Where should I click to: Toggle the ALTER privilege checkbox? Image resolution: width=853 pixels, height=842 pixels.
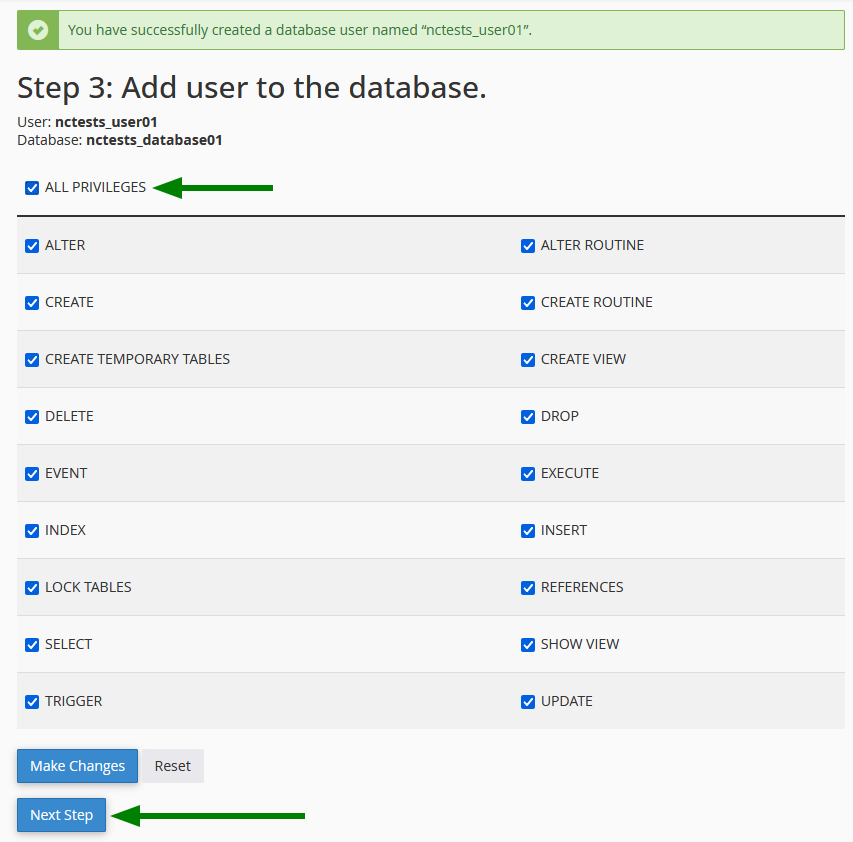pos(32,246)
